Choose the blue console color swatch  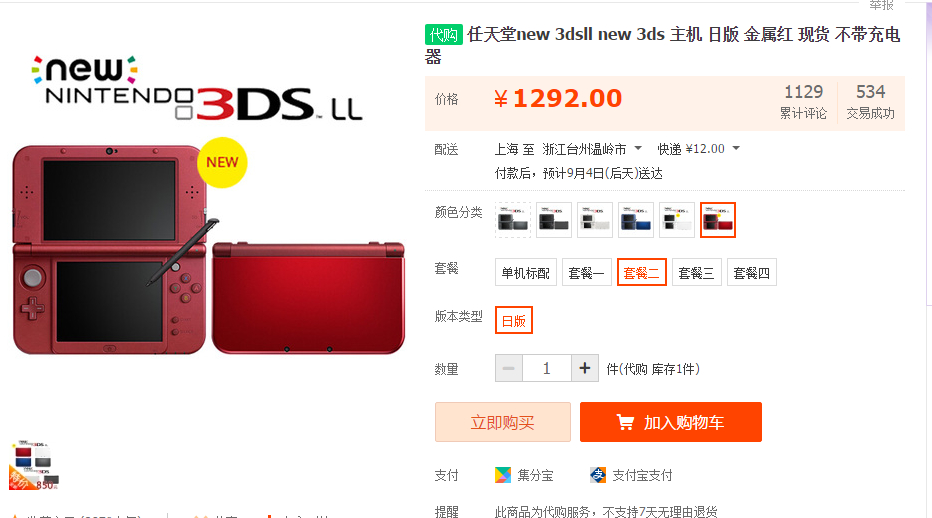(x=635, y=220)
